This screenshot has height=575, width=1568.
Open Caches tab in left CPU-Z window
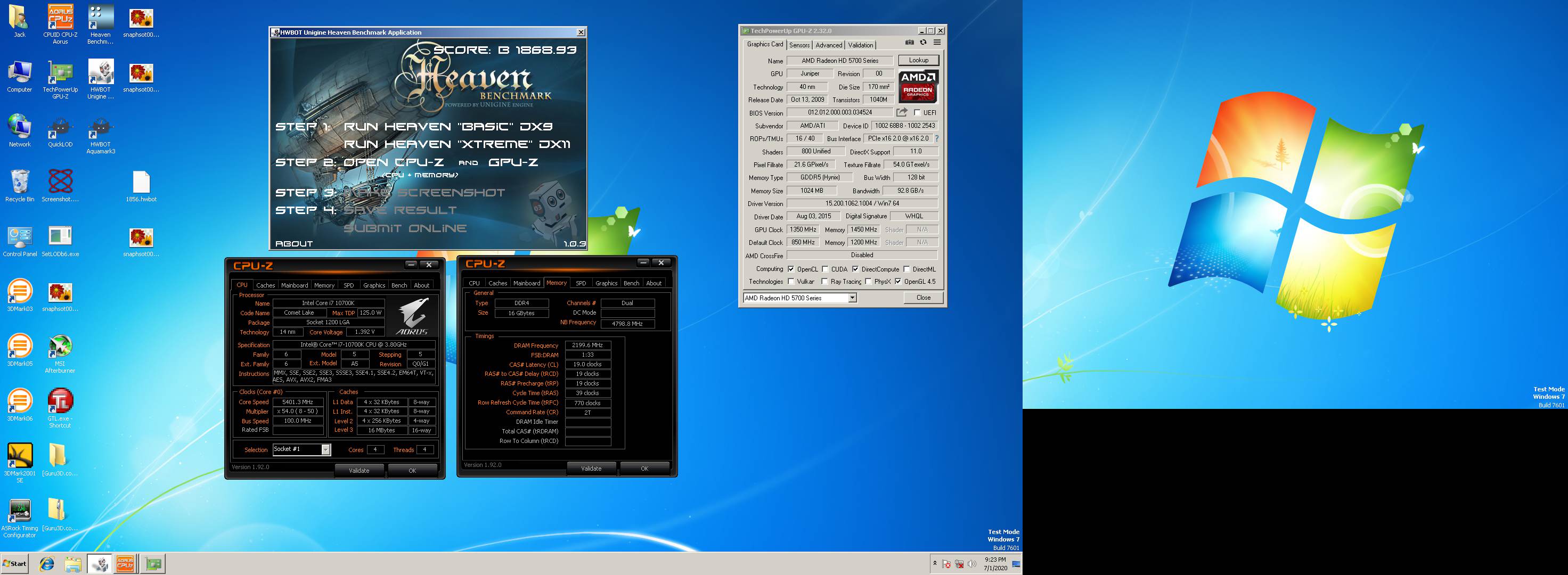tap(265, 285)
